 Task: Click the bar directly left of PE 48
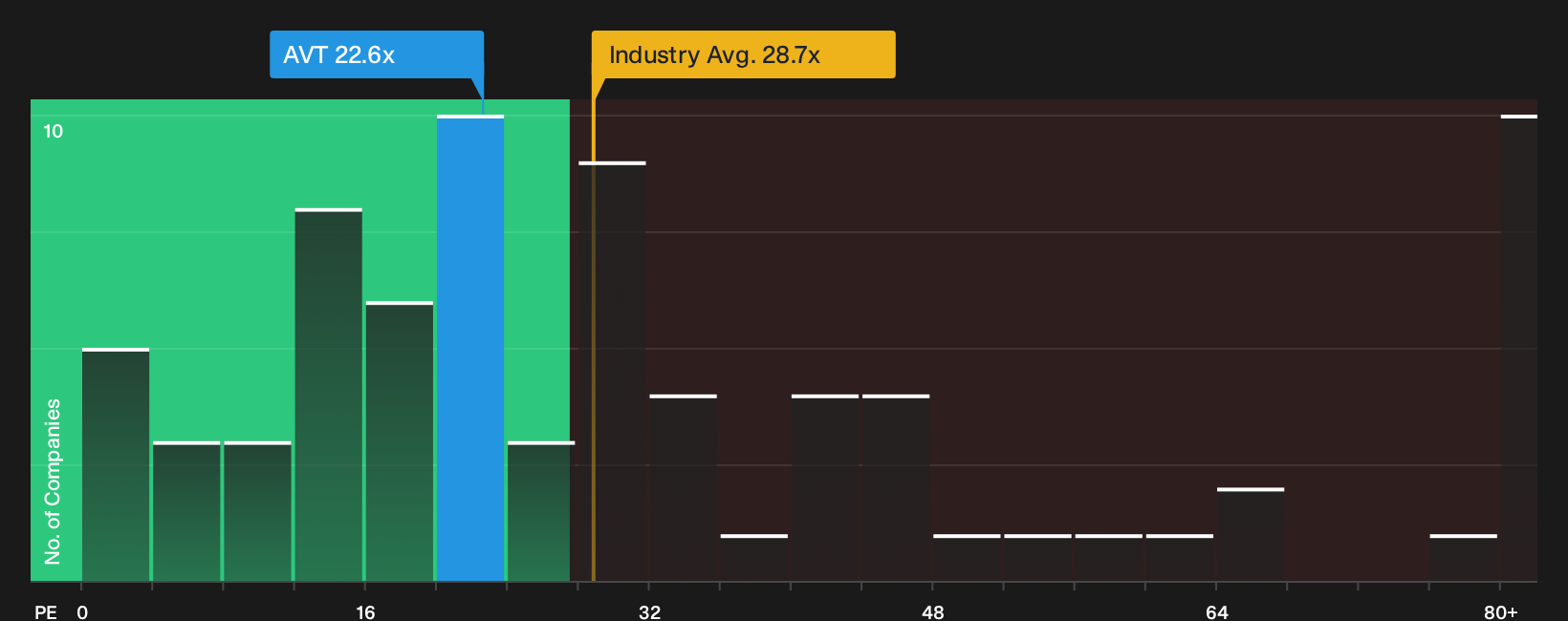896,487
